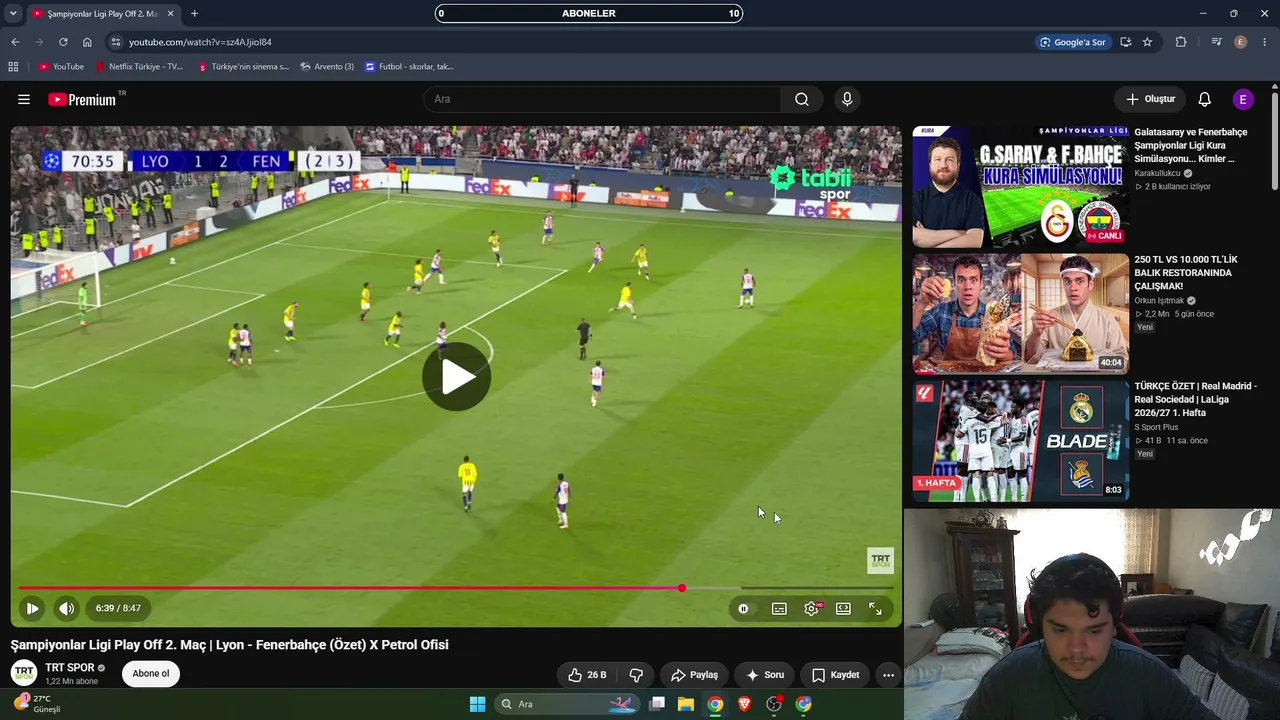Dislike the video
Viewport: 1280px width, 720px height.
pyautogui.click(x=636, y=675)
